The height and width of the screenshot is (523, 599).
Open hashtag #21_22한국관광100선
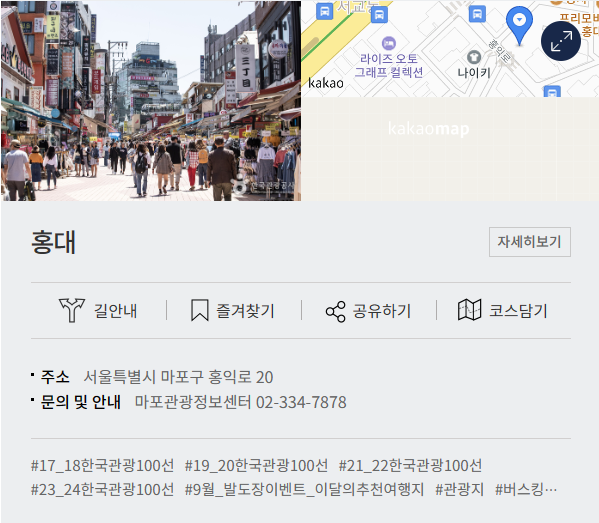[x=410, y=465]
